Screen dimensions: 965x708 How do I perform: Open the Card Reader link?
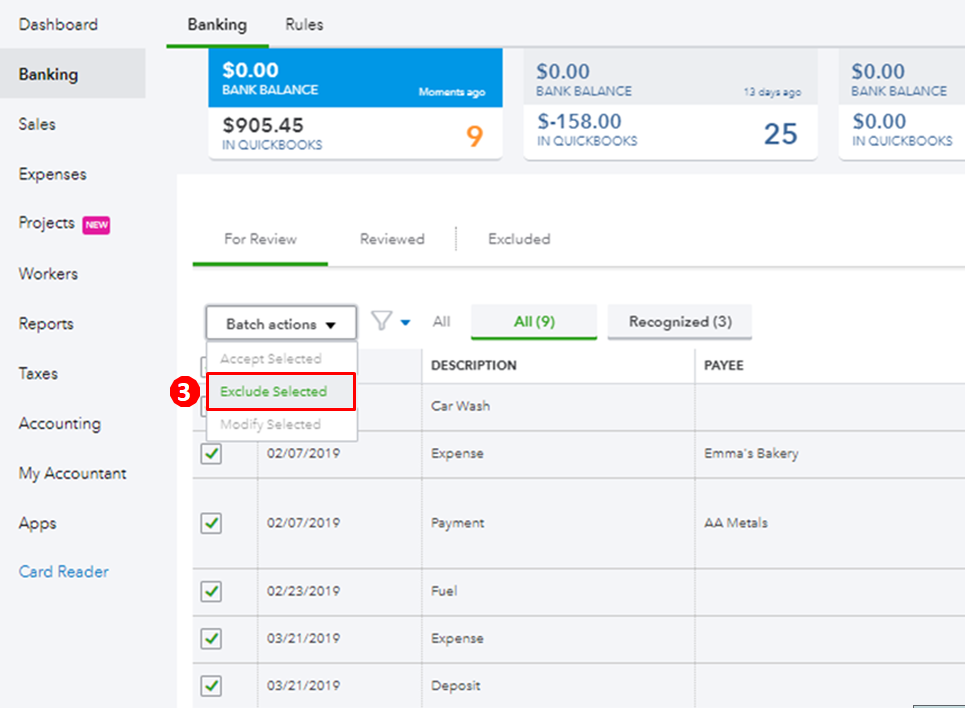[x=64, y=572]
